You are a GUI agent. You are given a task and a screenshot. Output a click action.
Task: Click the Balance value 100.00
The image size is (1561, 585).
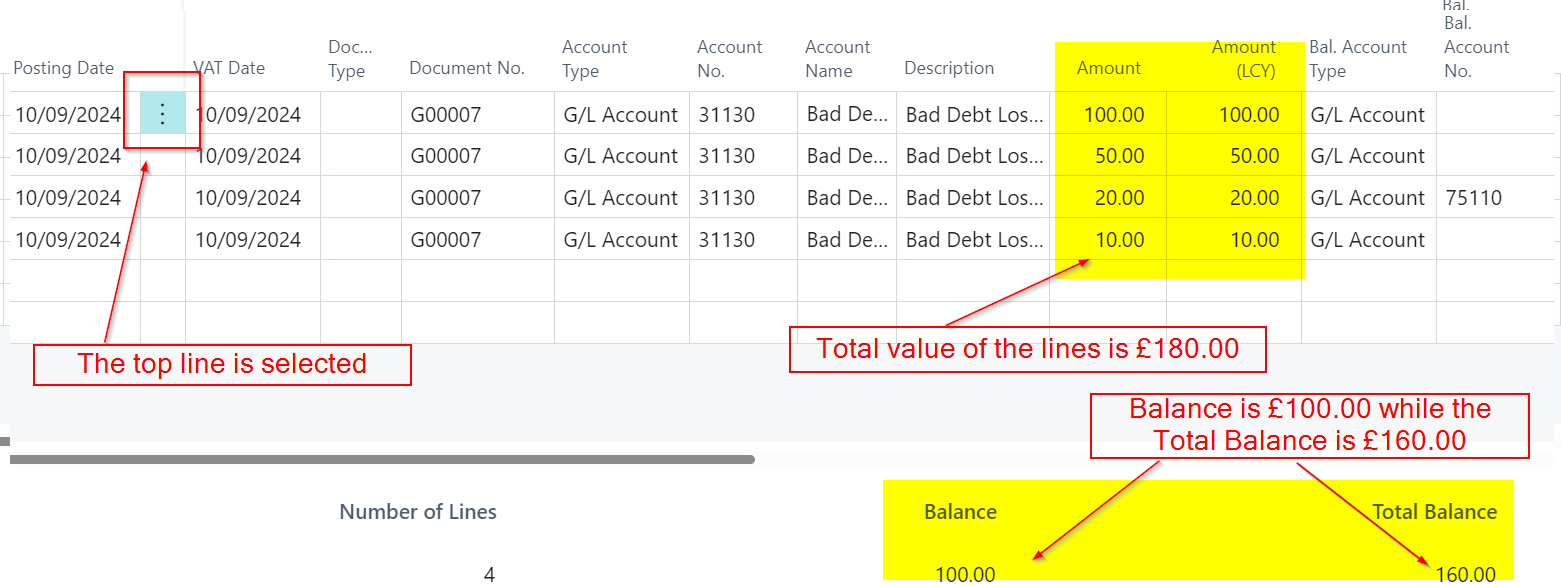pos(965,574)
